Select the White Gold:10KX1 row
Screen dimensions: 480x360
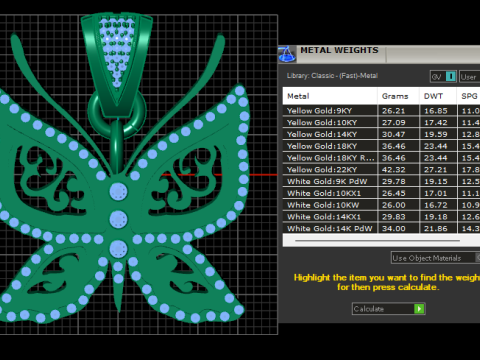click(381, 193)
